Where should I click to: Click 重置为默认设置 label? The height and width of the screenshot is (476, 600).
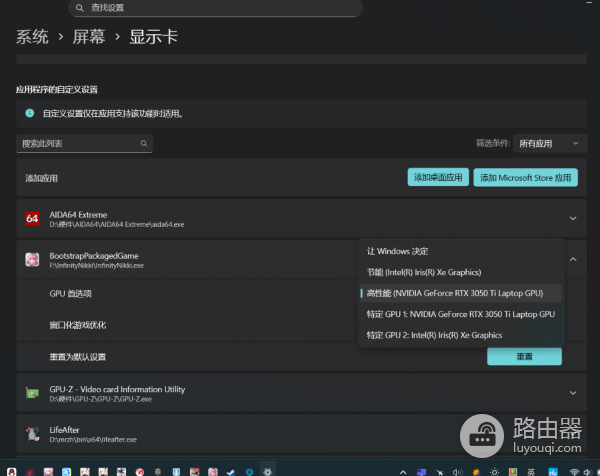point(78,357)
